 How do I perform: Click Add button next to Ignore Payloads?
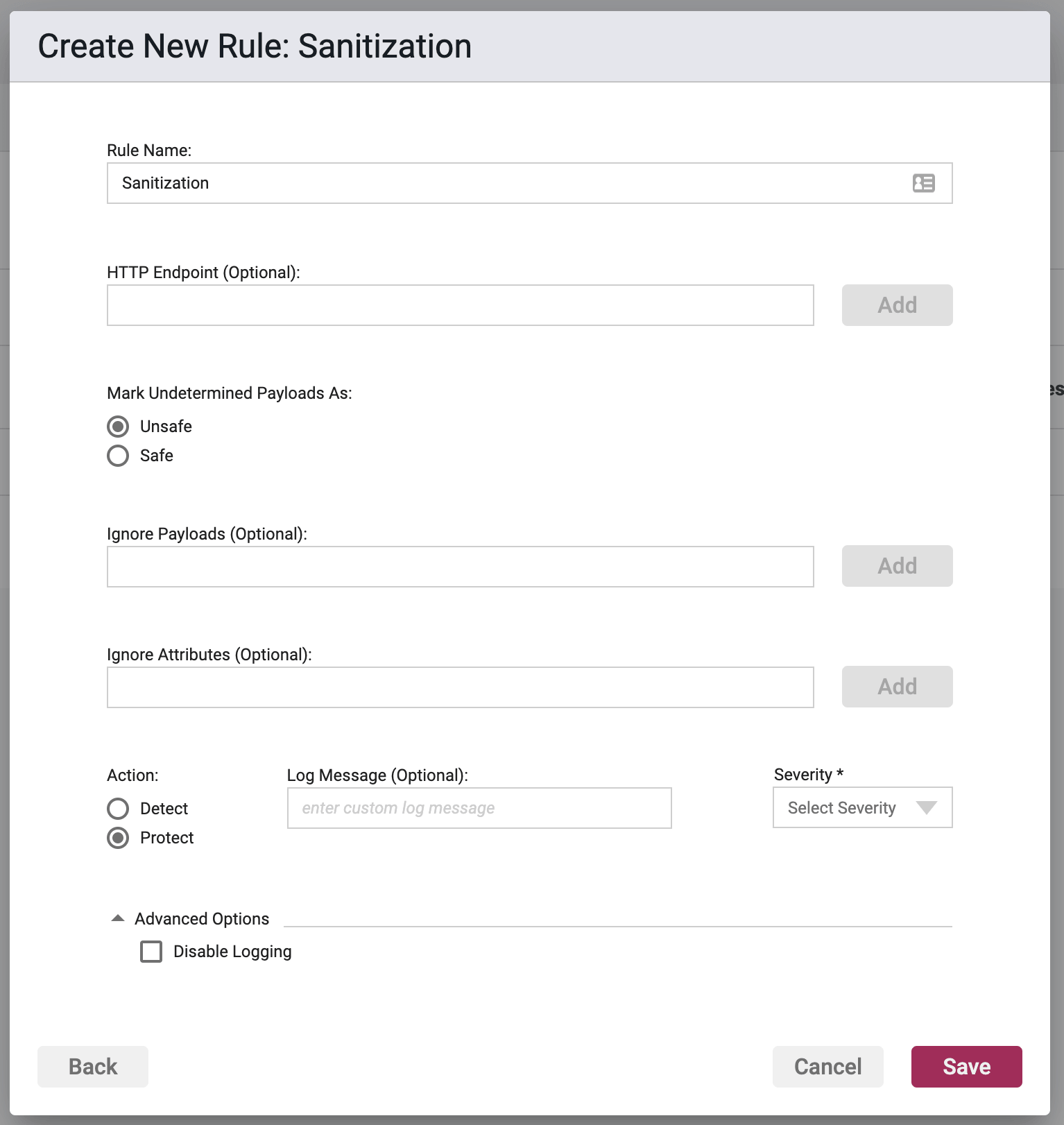[897, 566]
